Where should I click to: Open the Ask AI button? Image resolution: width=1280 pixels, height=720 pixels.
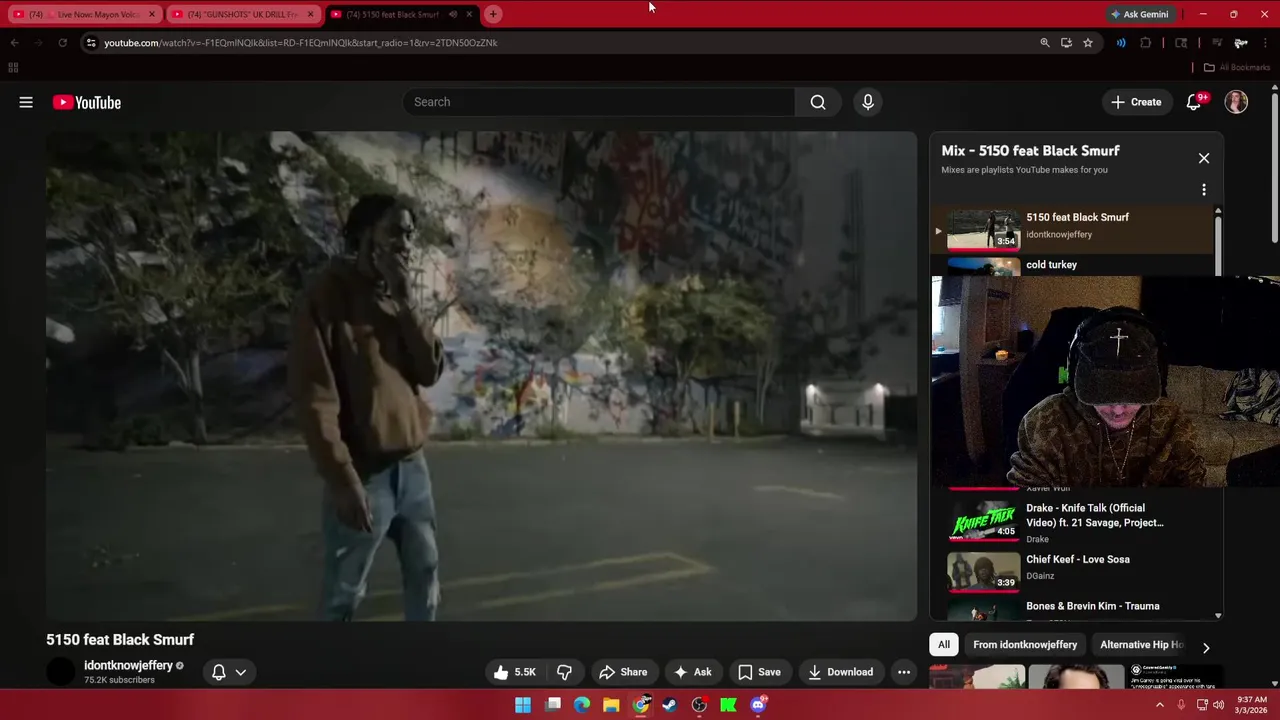pyautogui.click(x=692, y=672)
